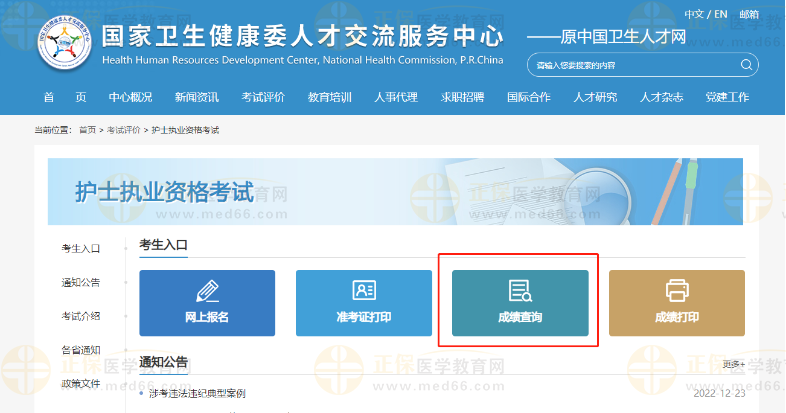Select 考生入口 in left sidebar
786x413 pixels.
pos(81,248)
